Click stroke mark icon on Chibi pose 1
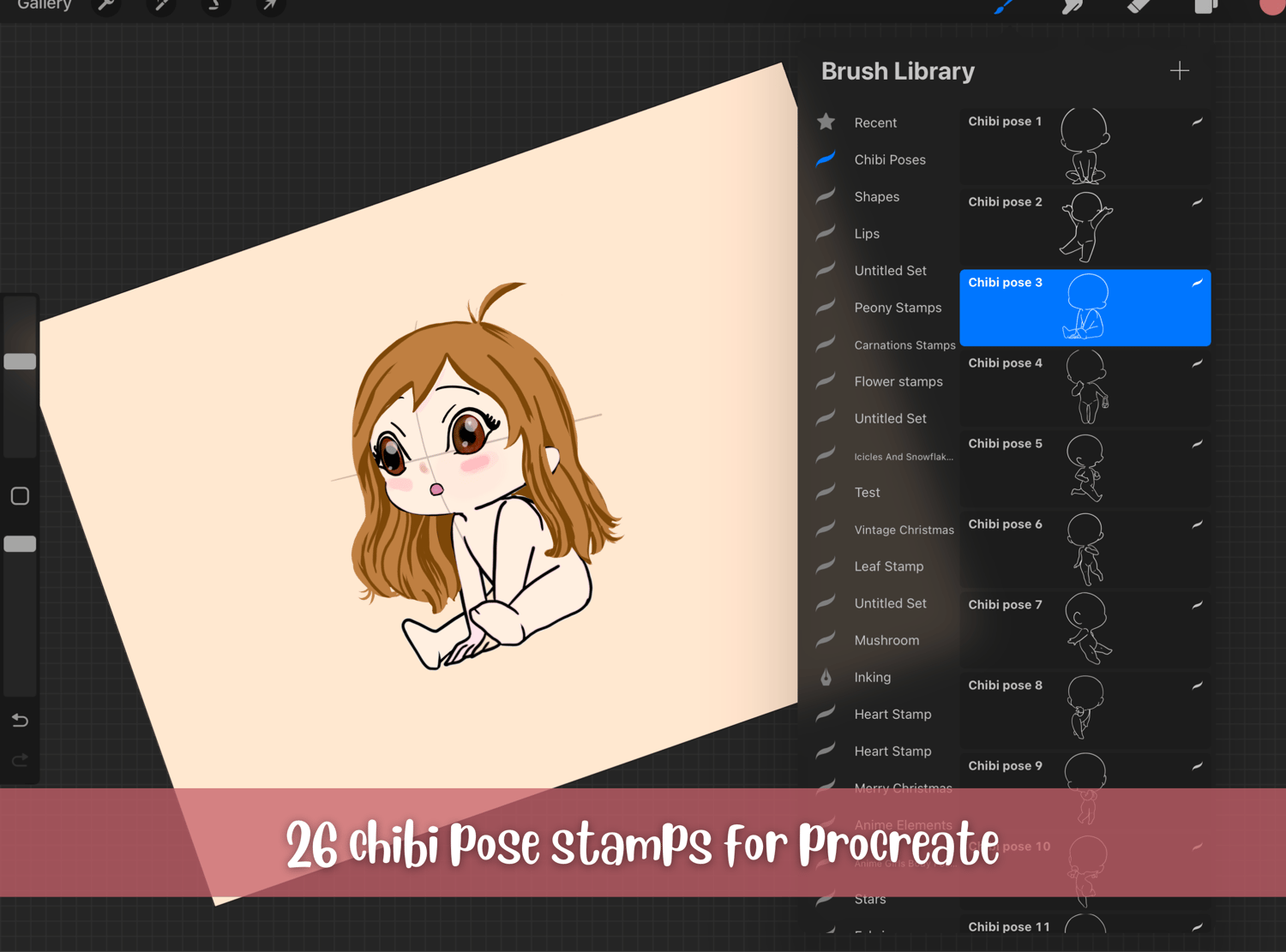This screenshot has width=1286, height=952. click(x=1197, y=122)
